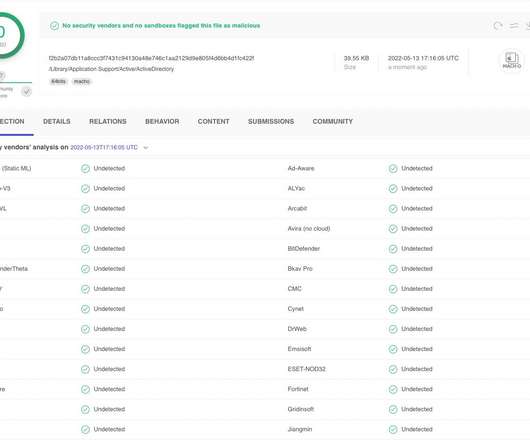Viewport: 530px width, 442px height.
Task: Click the green check icon in the no-detection banner
Action: point(54,26)
